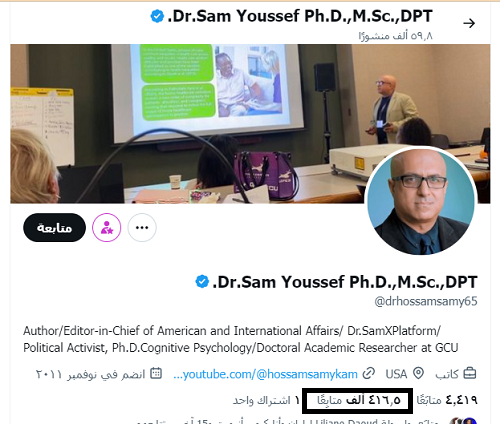This screenshot has height=424, width=500.
Task: Open the اشتراك واحد subscriptions link
Action: point(266,400)
